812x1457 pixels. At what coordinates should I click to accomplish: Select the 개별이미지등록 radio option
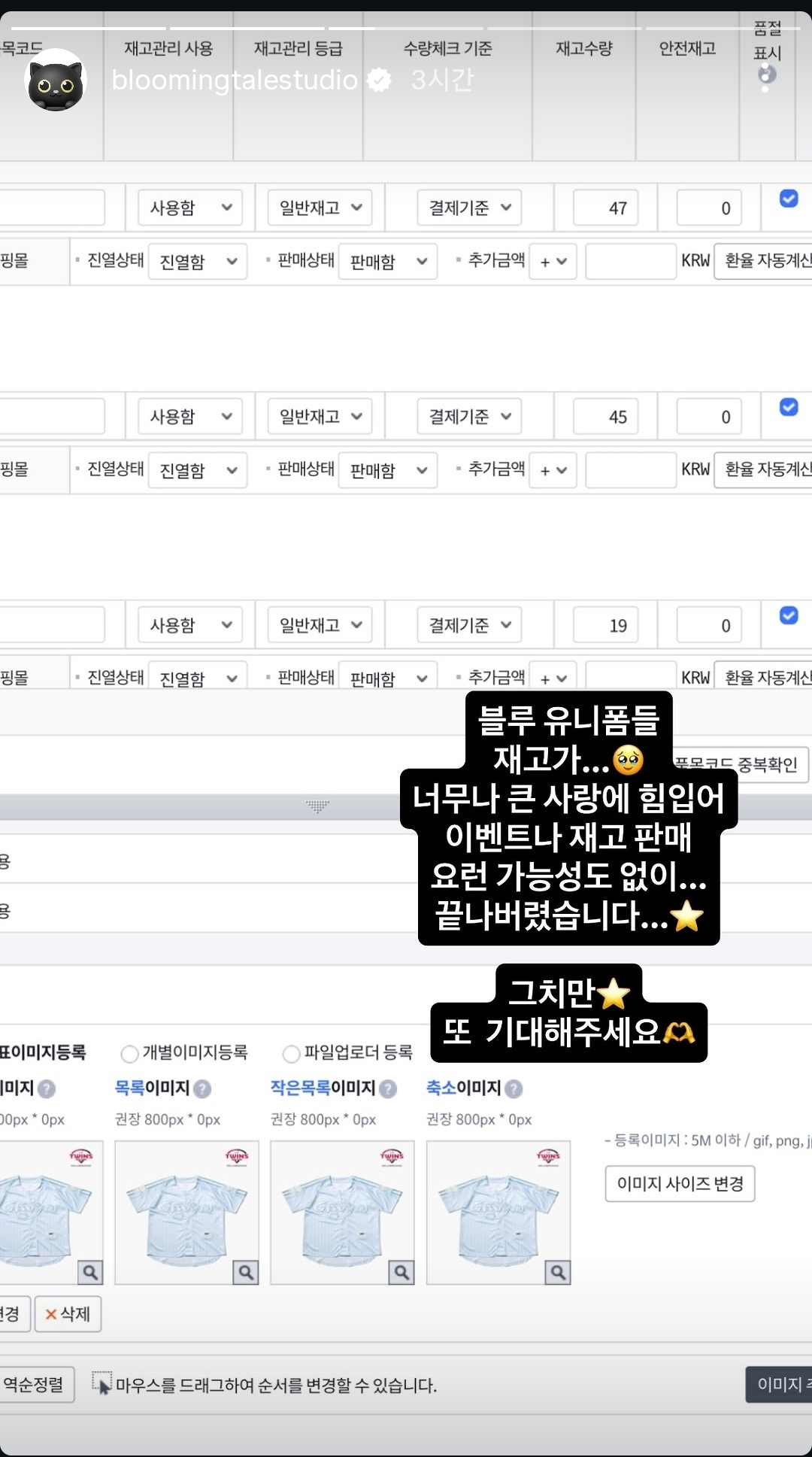point(129,1054)
